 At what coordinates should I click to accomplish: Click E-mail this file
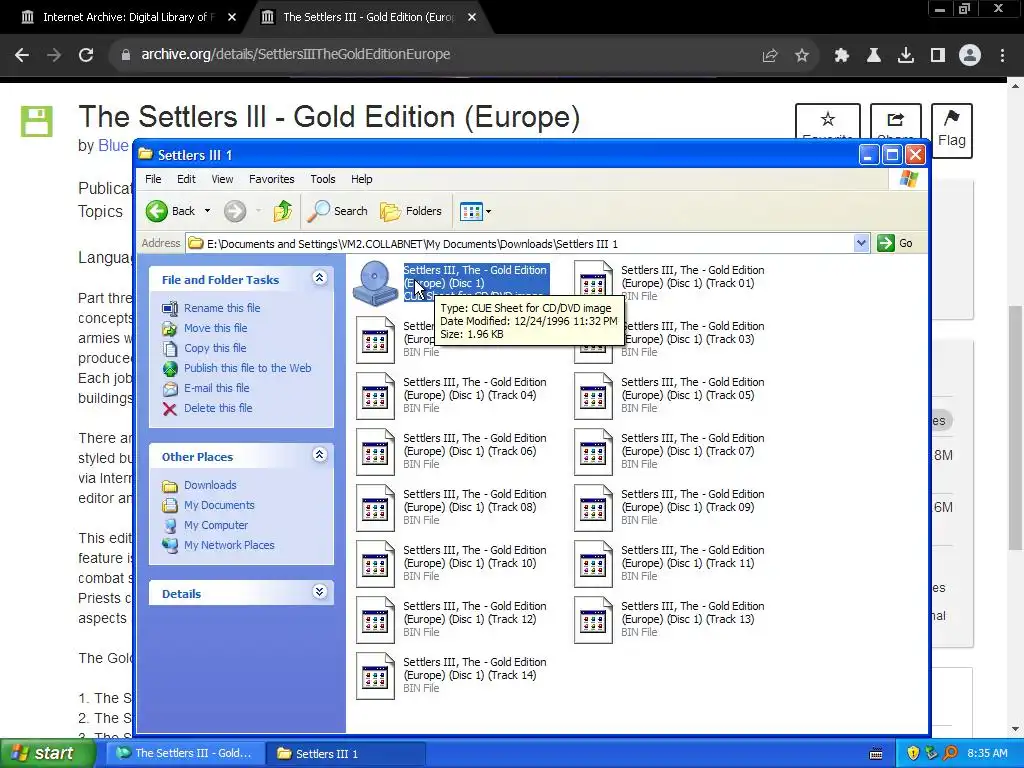pyautogui.click(x=216, y=388)
